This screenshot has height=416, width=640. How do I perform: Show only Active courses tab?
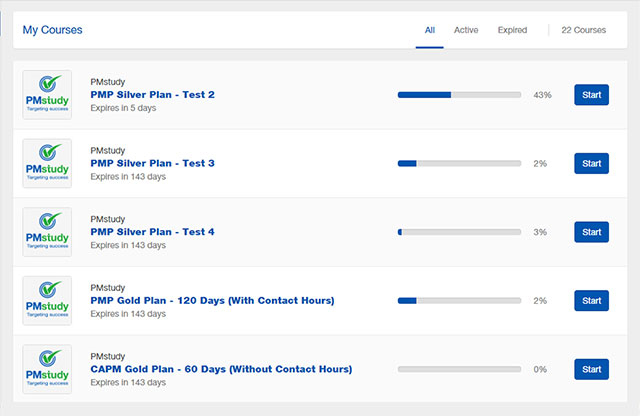[x=466, y=30]
